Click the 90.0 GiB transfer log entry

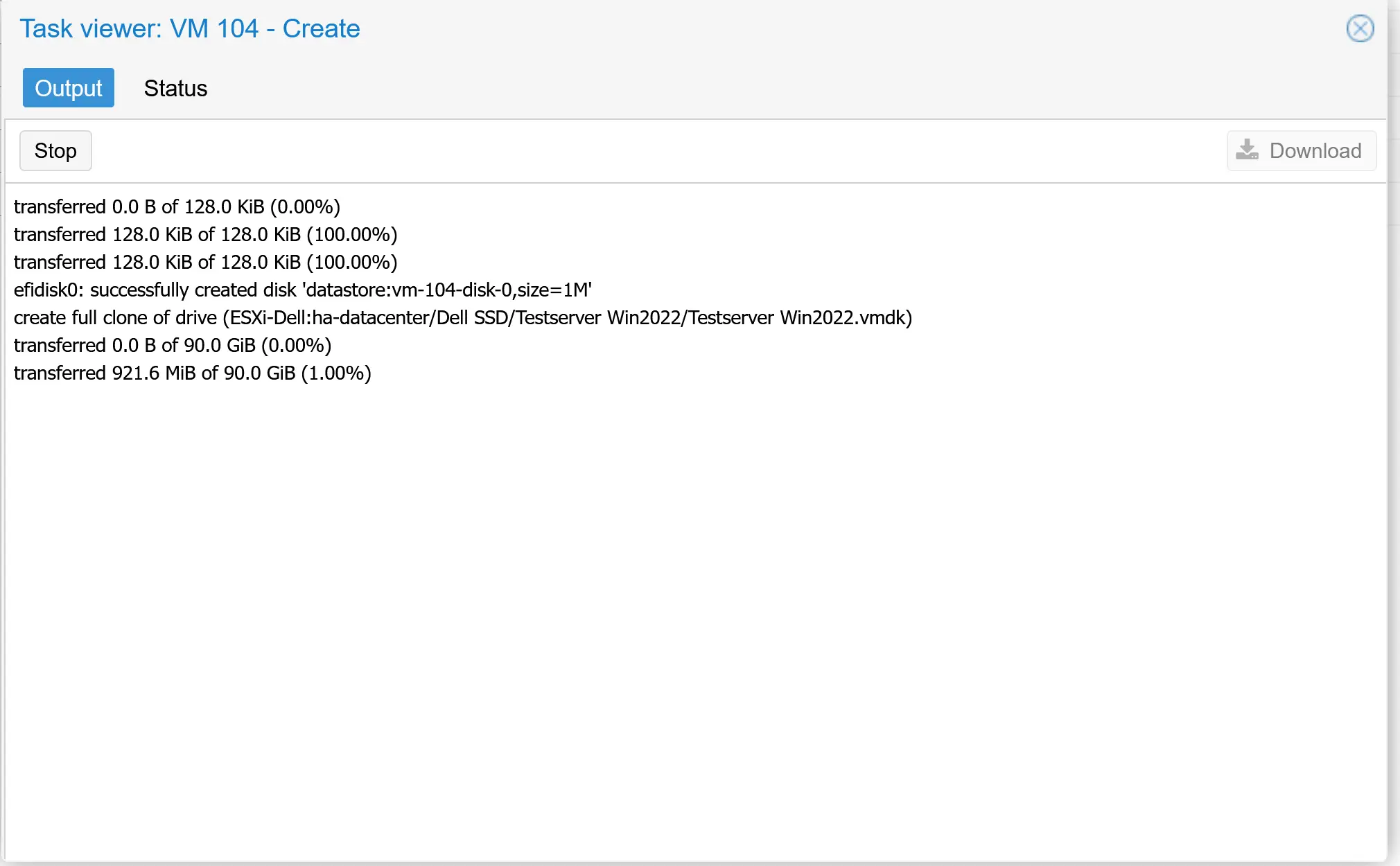coord(173,345)
